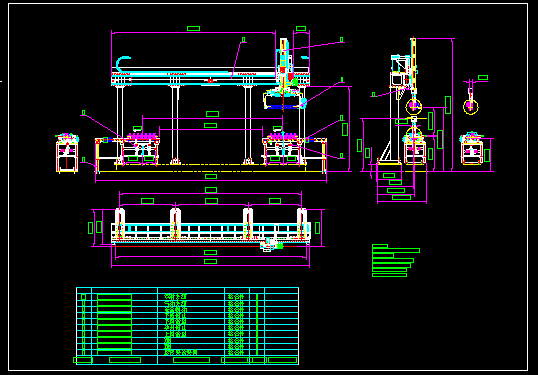Select the carriage block on the plan view rail
Screen dimensions: 538x375
pos(272,245)
